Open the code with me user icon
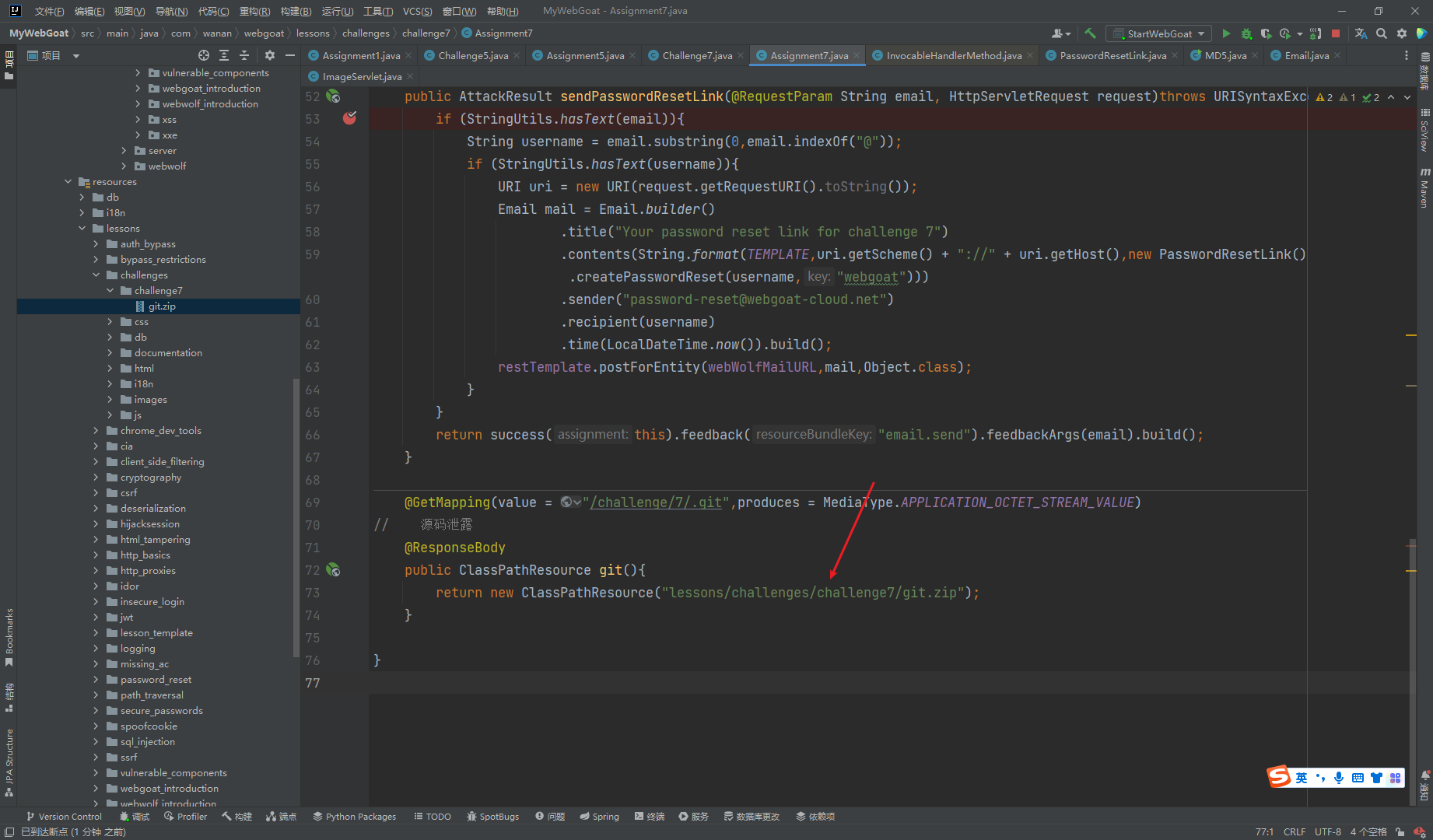1433x840 pixels. tap(1060, 33)
